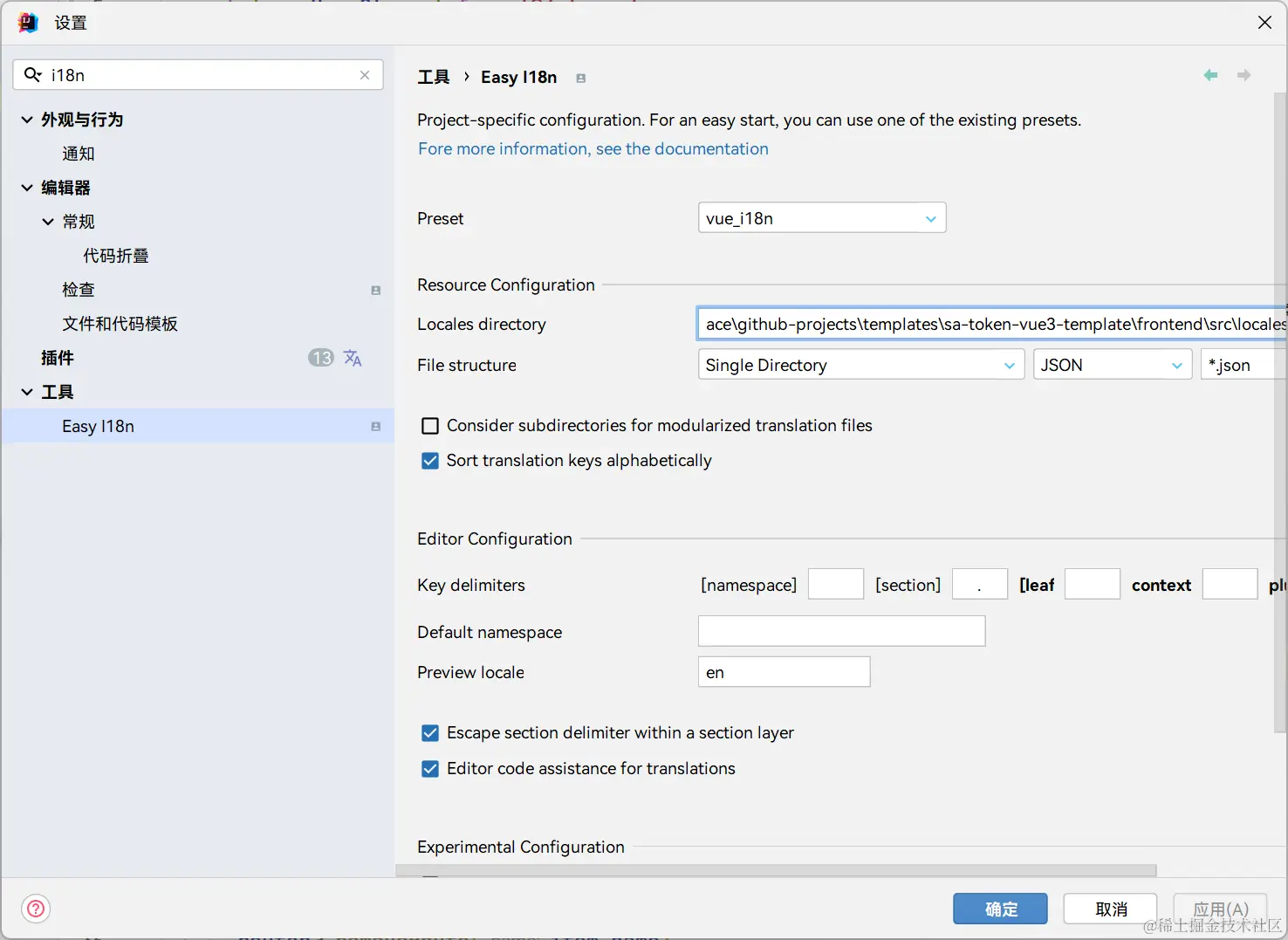The width and height of the screenshot is (1288, 940).
Task: Click the 工具 breadcrumb
Action: click(434, 78)
